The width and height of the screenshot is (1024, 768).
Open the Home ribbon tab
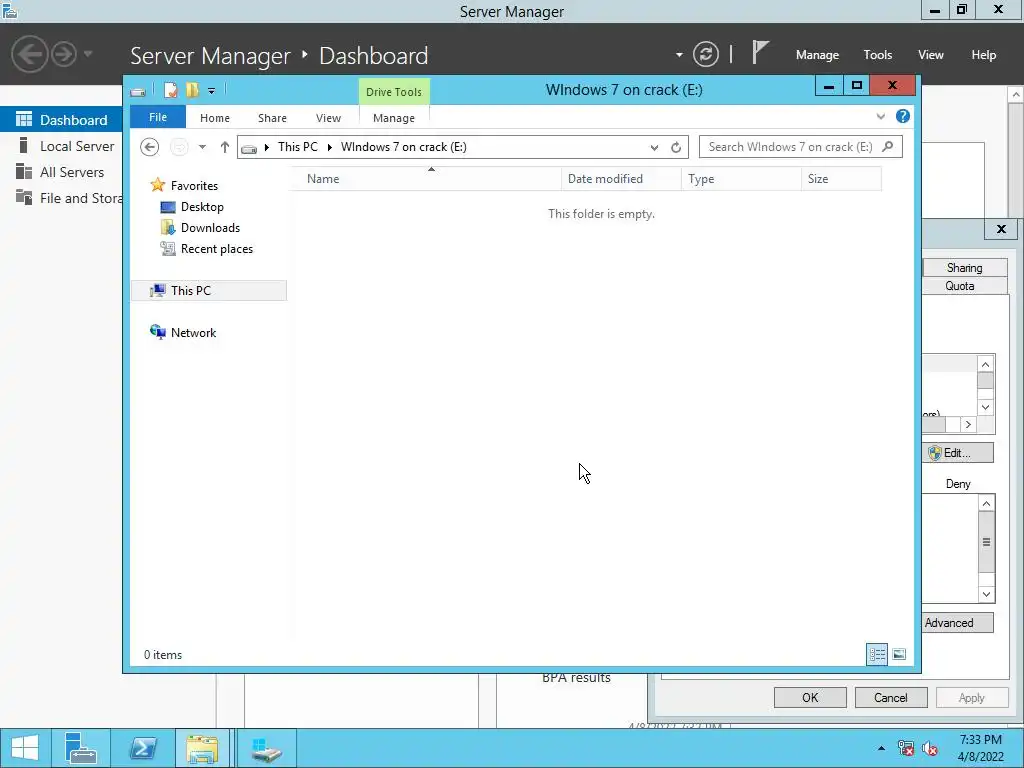pyautogui.click(x=215, y=118)
